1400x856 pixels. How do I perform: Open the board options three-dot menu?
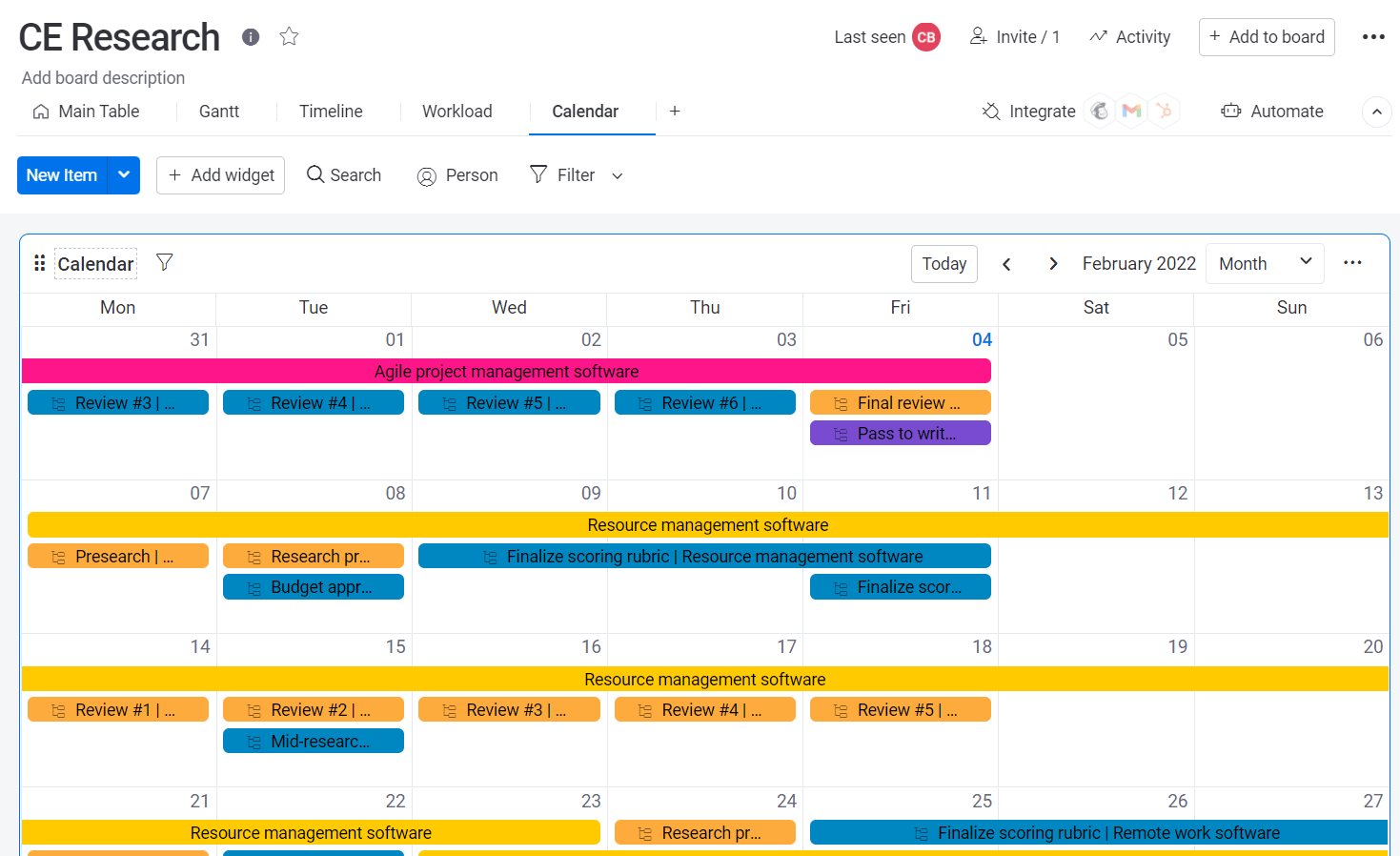(x=1373, y=36)
